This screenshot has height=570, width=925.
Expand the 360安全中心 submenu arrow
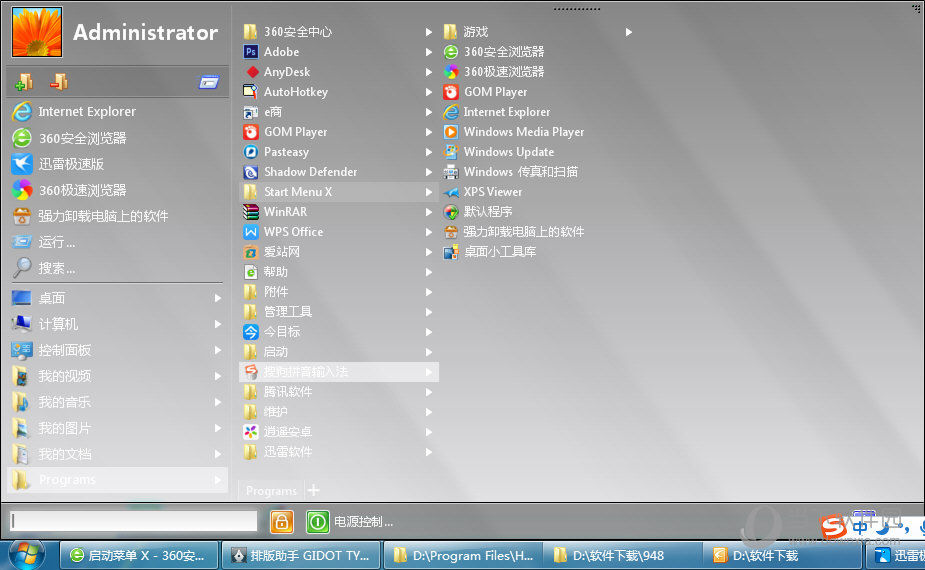pyautogui.click(x=429, y=32)
